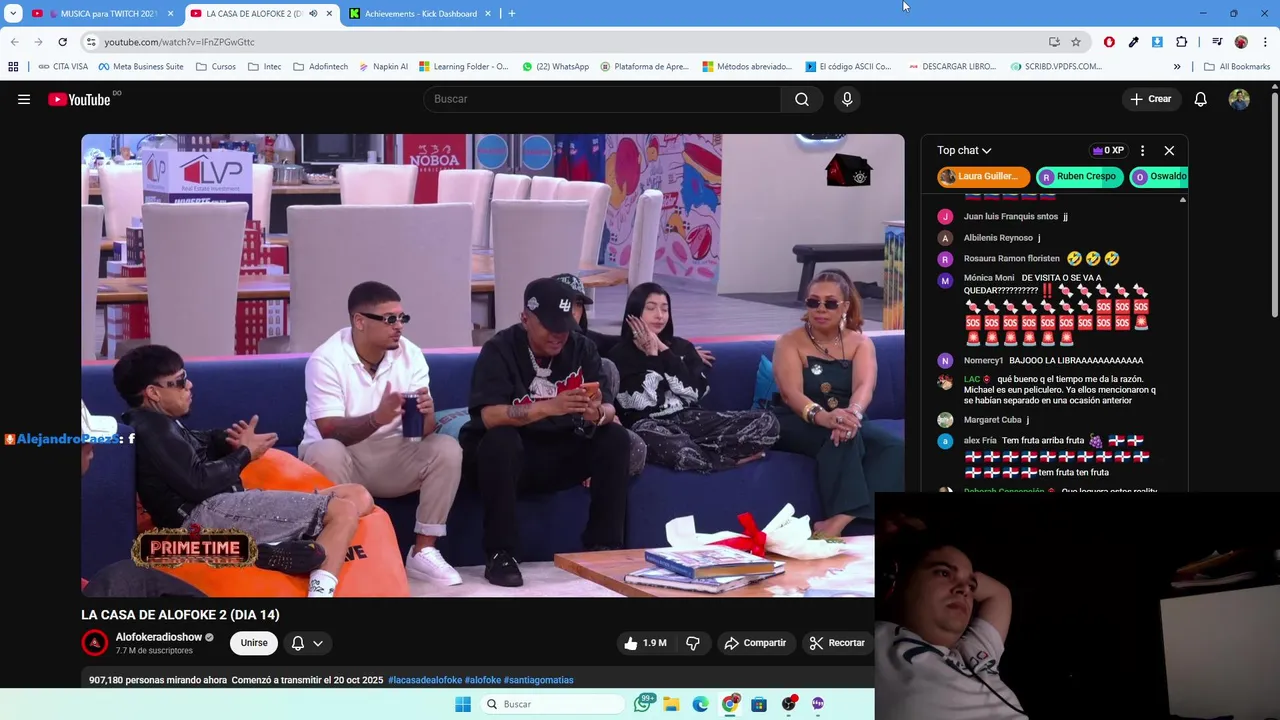This screenshot has width=1280, height=720.
Task: Switch to Achievements - Kick Dashboard tab
Action: point(420,14)
